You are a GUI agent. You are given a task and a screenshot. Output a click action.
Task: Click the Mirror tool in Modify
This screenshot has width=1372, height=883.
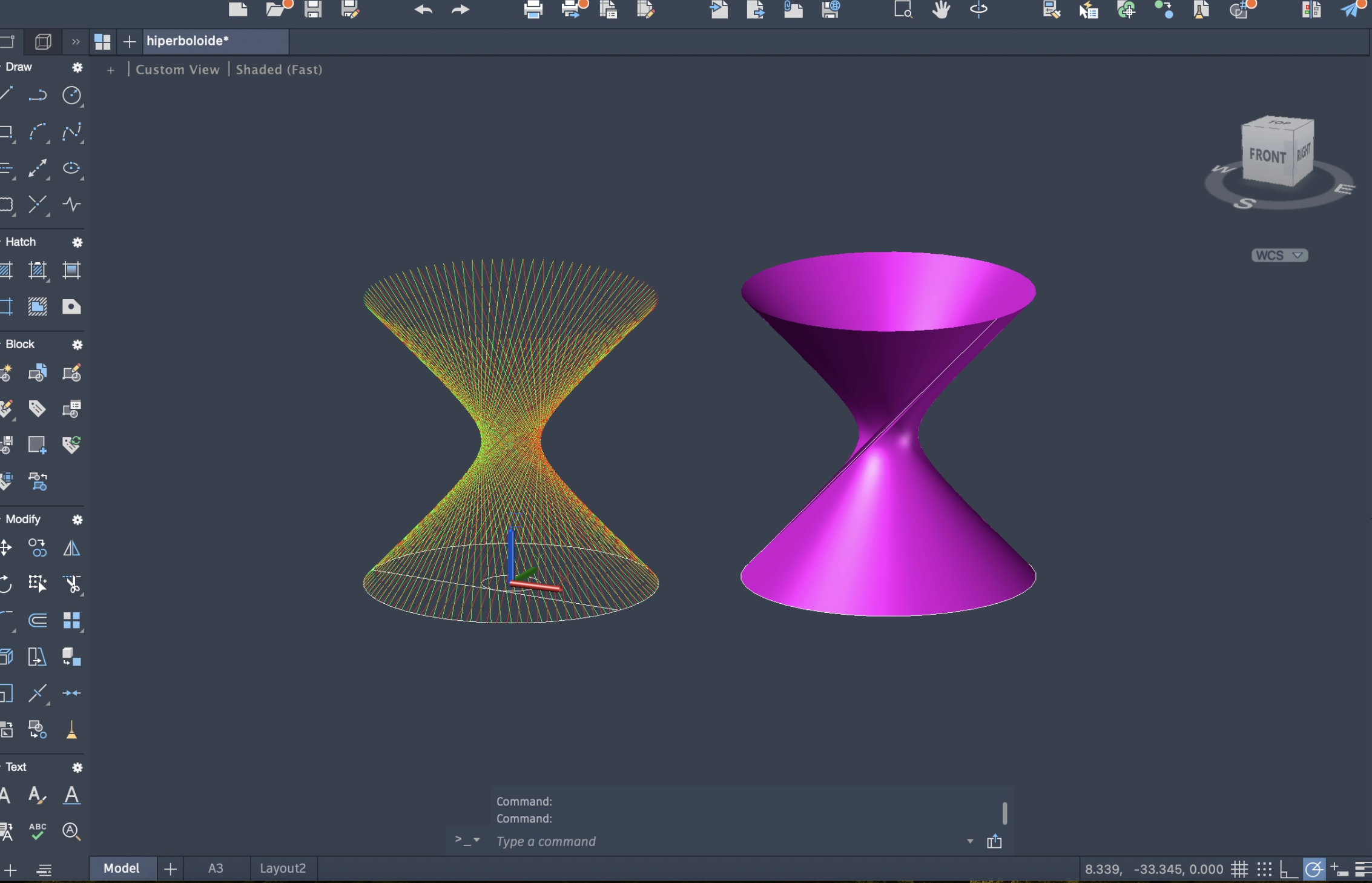[x=71, y=549]
